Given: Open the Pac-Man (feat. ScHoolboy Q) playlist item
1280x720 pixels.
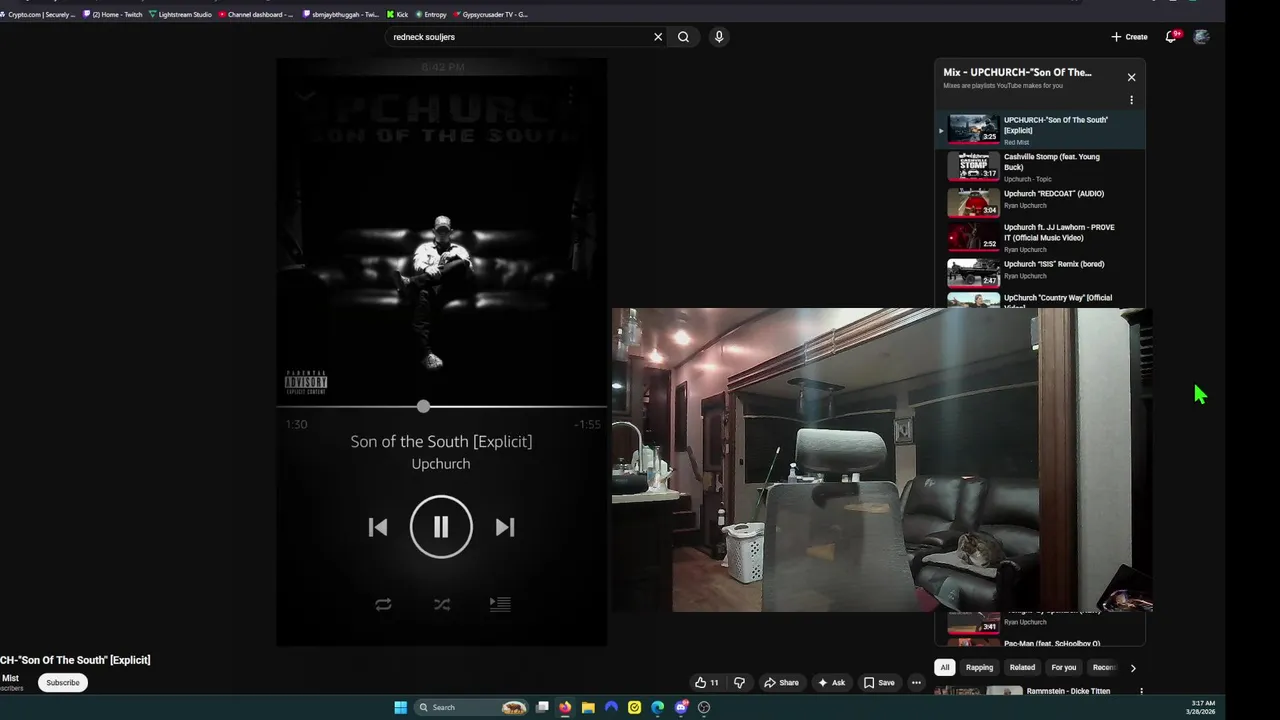Looking at the screenshot, I should (x=1040, y=642).
